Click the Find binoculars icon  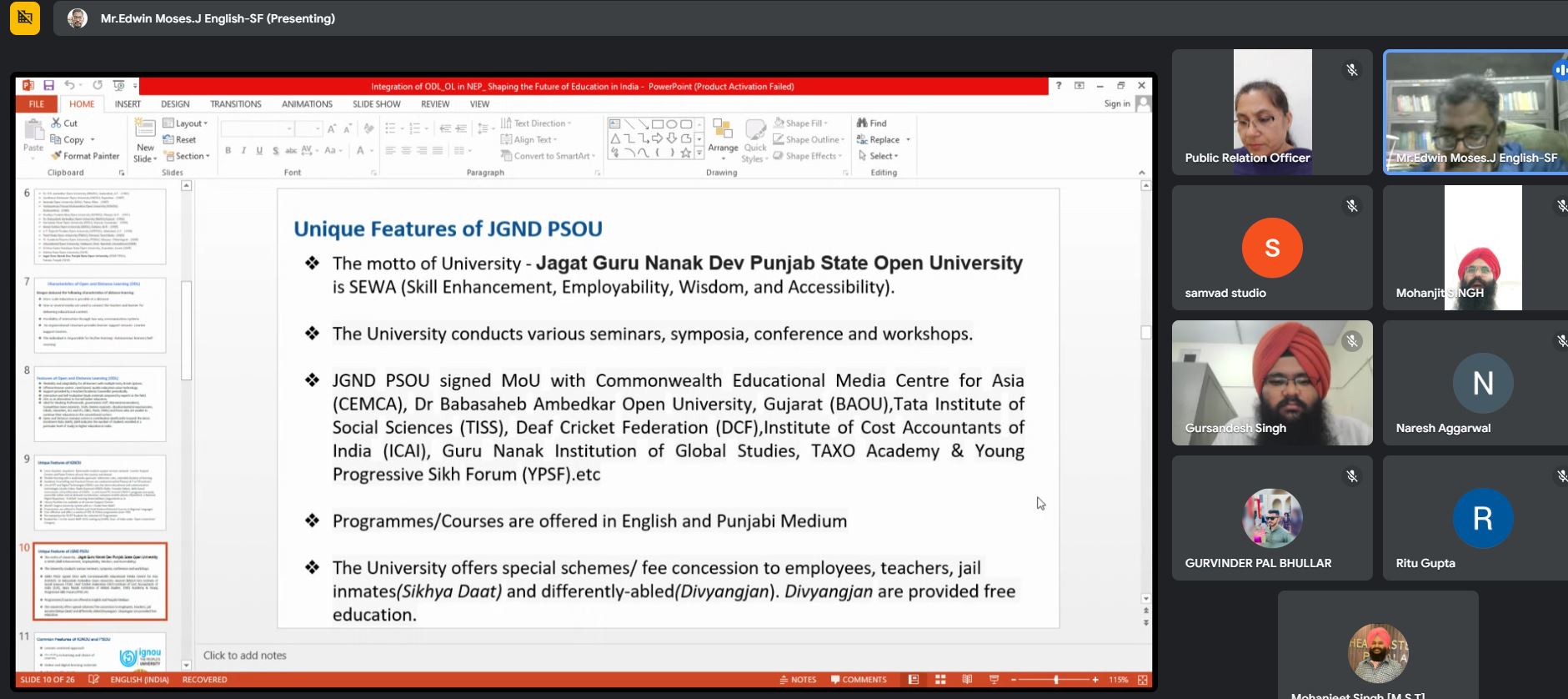(x=862, y=123)
